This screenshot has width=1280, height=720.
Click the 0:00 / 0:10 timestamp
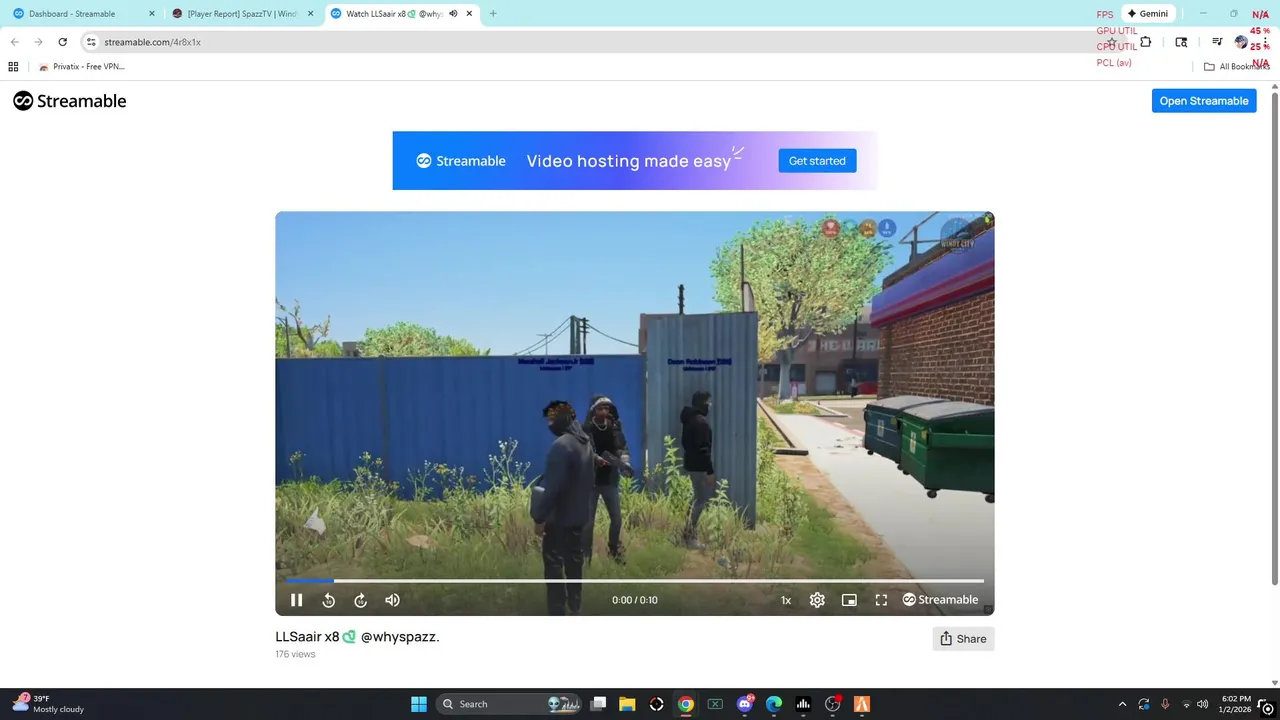pos(635,600)
